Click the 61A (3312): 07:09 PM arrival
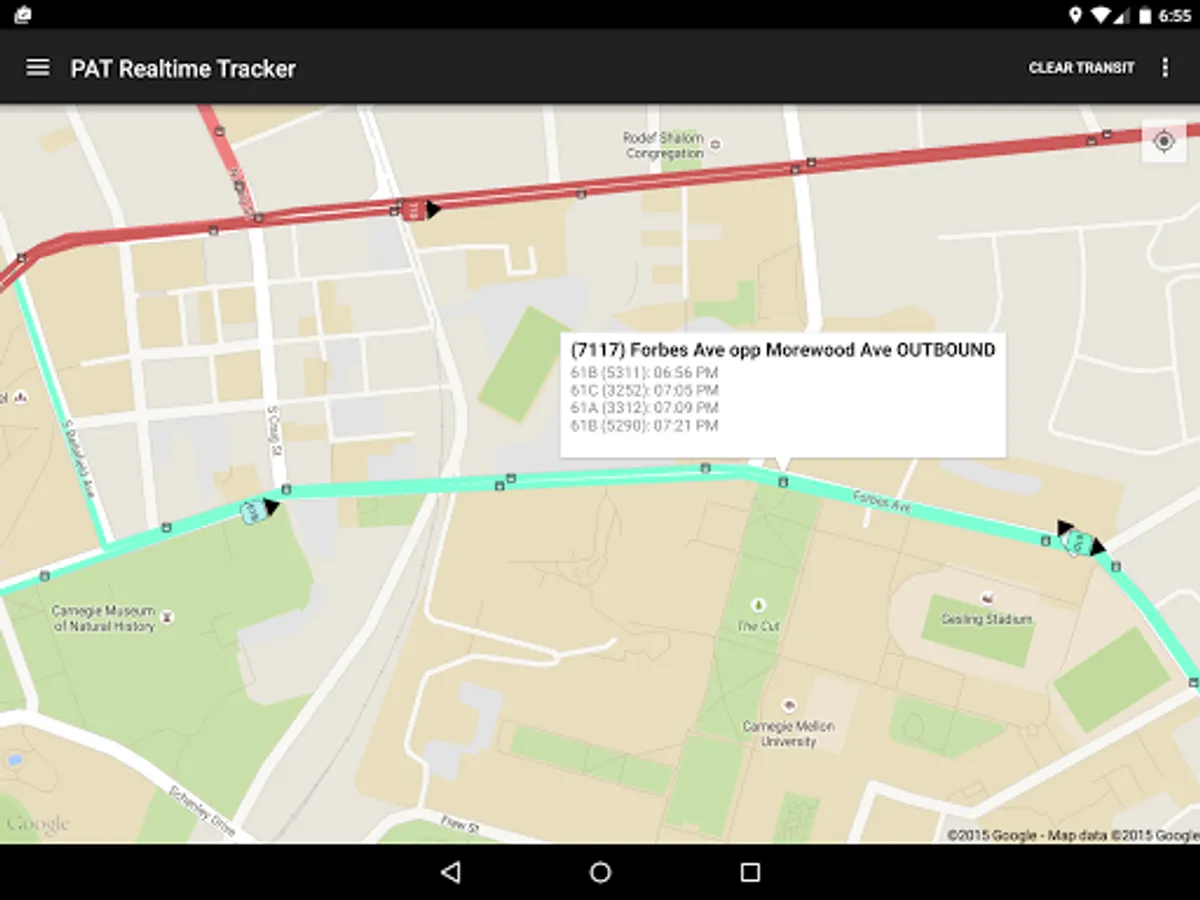The image size is (1200, 900). point(644,408)
